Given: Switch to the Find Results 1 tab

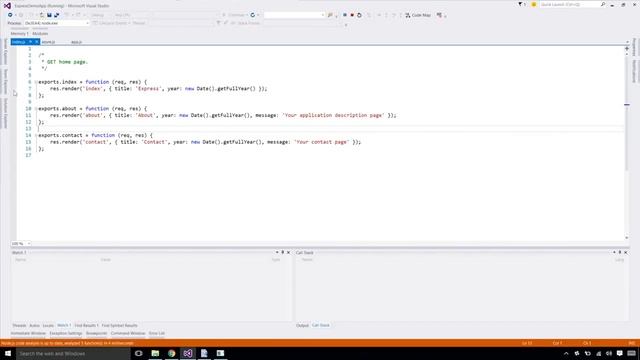Looking at the screenshot, I should pyautogui.click(x=86, y=326).
